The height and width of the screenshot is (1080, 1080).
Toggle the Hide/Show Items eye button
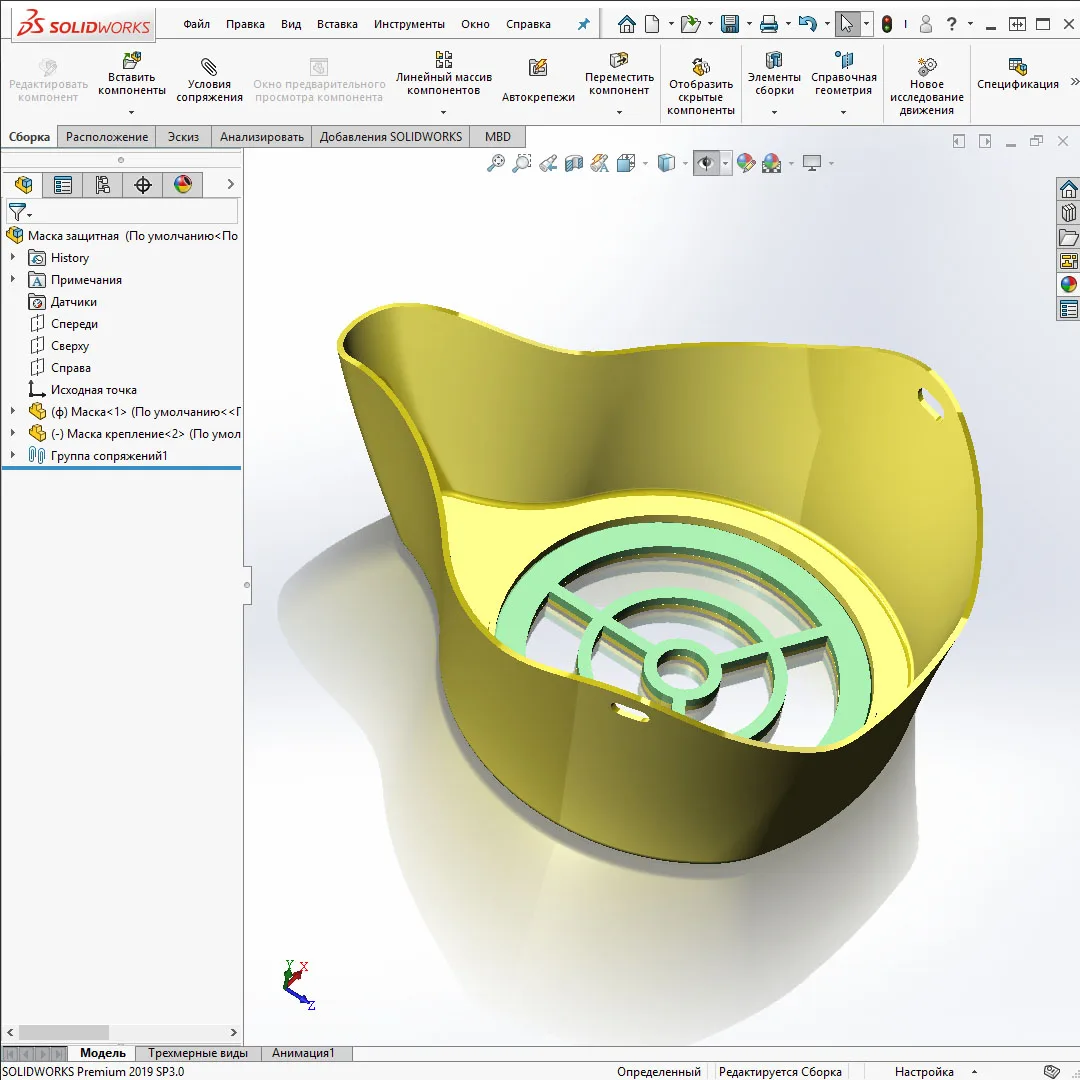click(x=706, y=163)
